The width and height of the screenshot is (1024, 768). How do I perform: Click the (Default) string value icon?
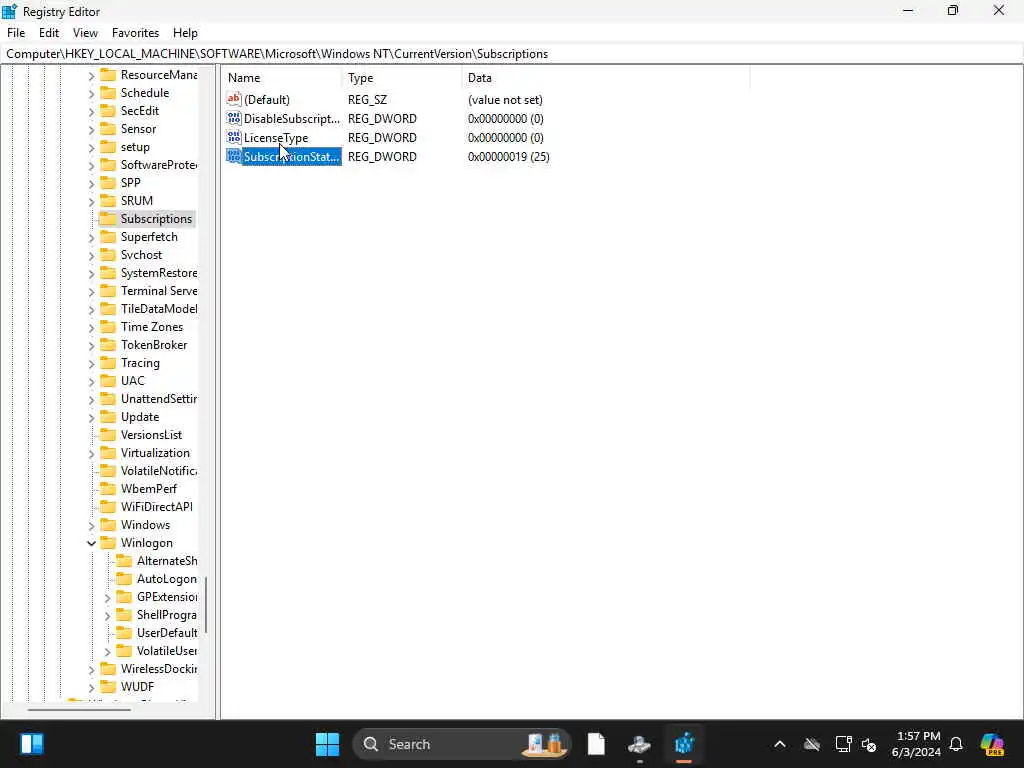(x=234, y=99)
